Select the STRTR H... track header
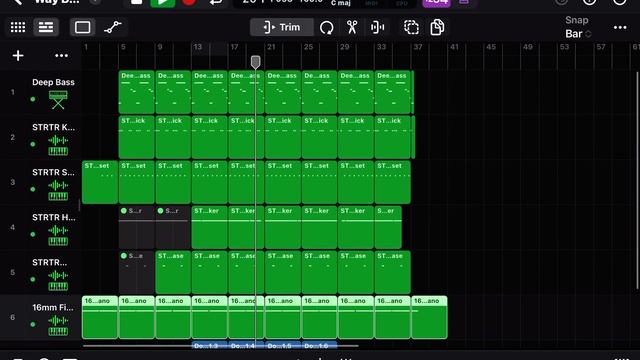Viewport: 640px width, 360px height. coord(41,227)
